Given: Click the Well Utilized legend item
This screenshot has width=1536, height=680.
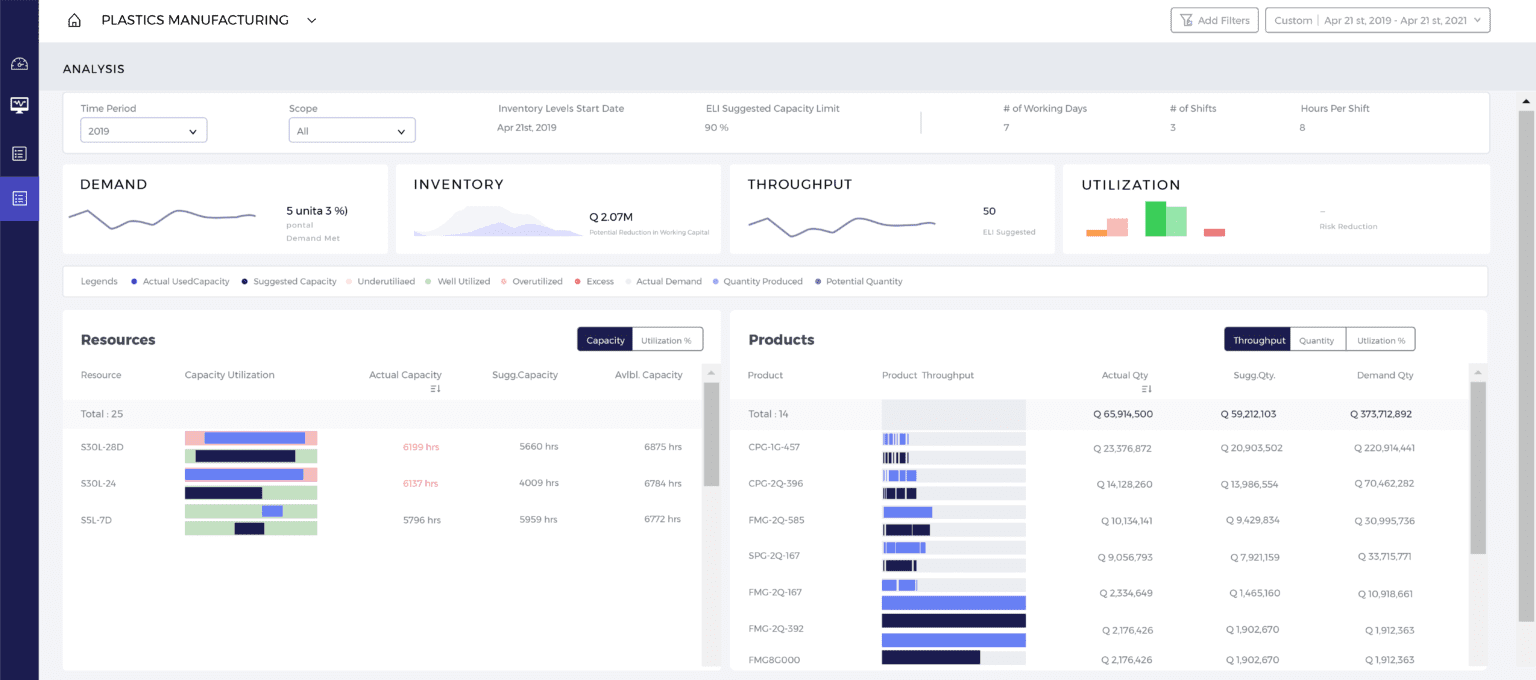Looking at the screenshot, I should click(x=457, y=282).
